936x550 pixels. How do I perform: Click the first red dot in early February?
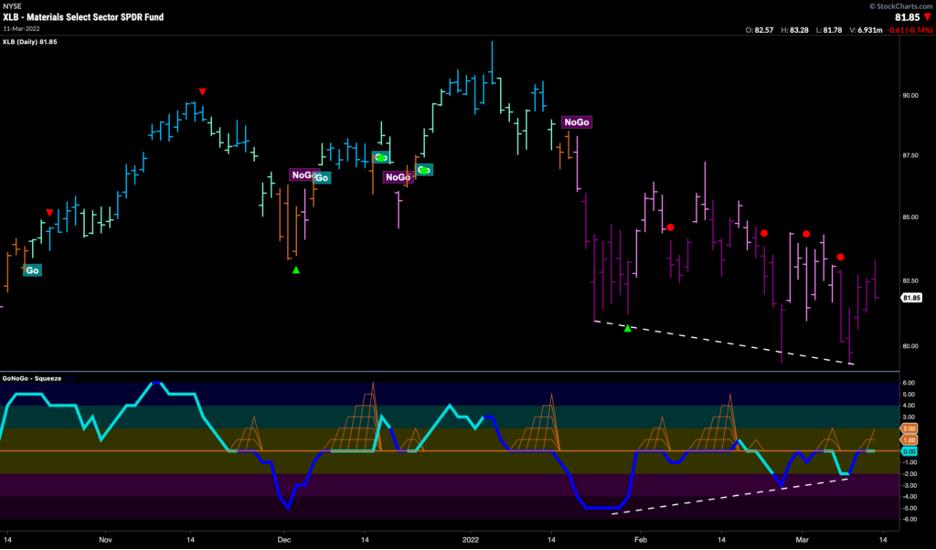671,227
